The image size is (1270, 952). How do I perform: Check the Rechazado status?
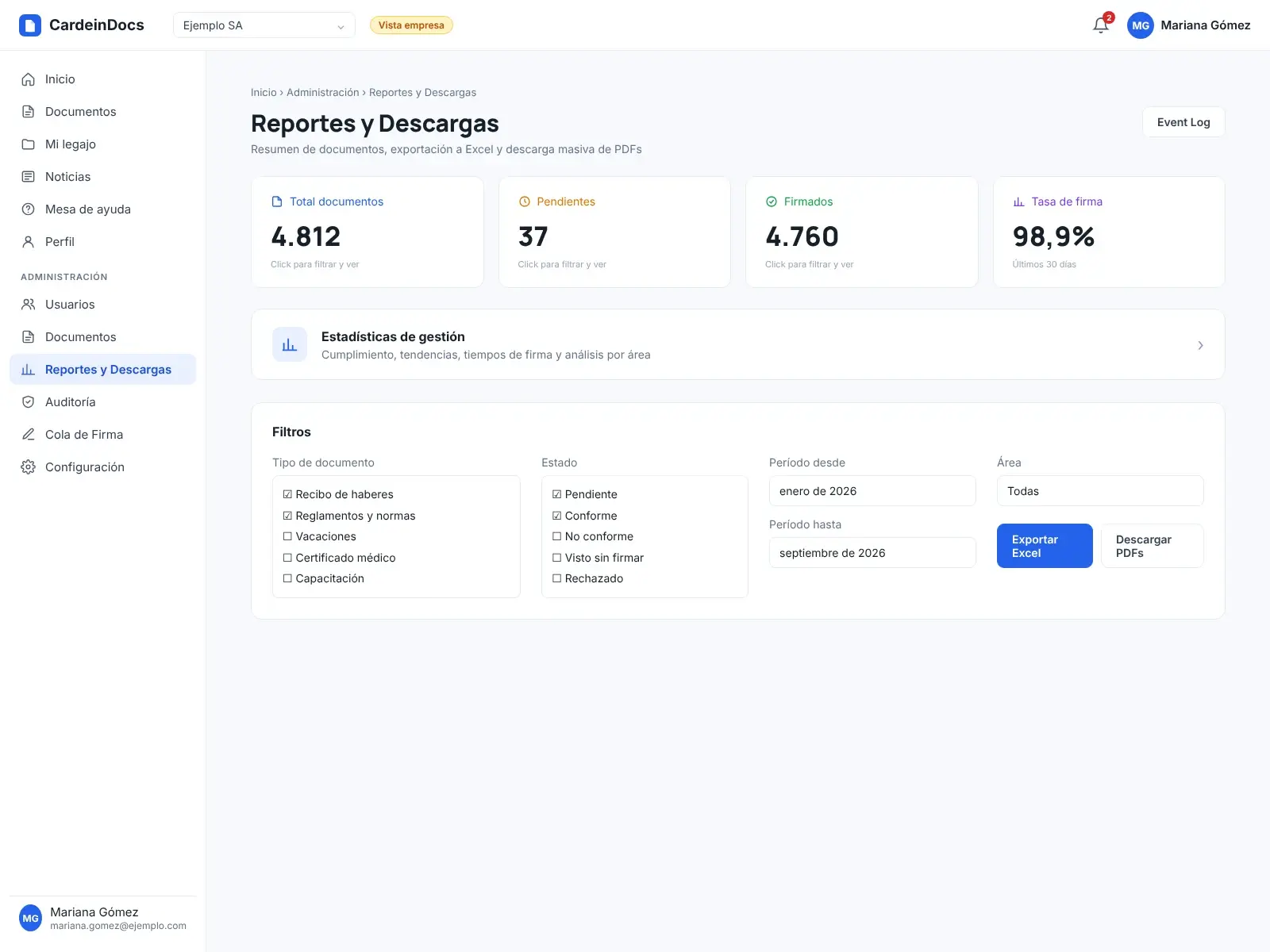click(556, 578)
